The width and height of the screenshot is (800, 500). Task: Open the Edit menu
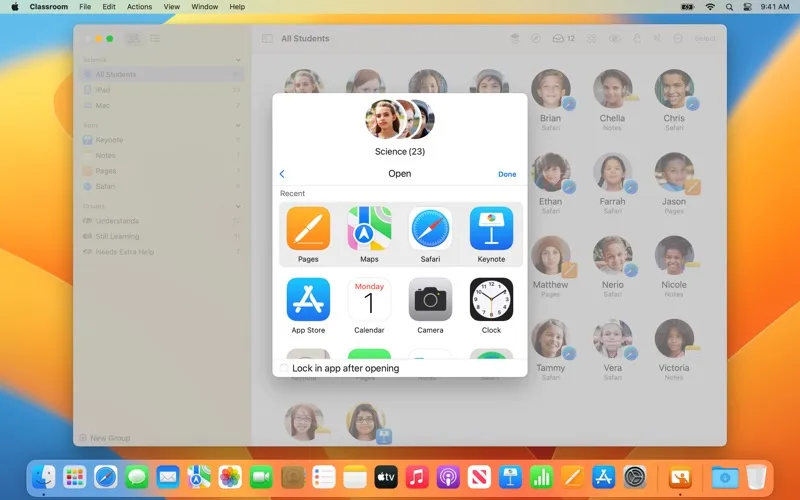tap(109, 7)
